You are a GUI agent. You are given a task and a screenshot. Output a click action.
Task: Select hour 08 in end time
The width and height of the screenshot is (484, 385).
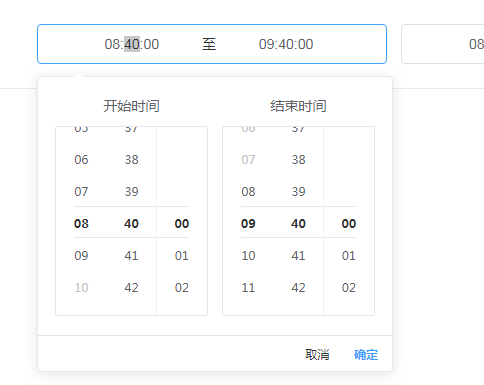tap(248, 192)
